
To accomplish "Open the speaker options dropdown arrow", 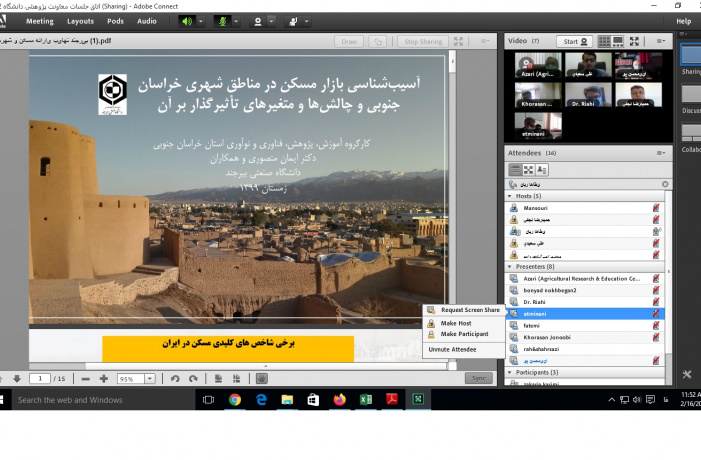I will coord(201,21).
